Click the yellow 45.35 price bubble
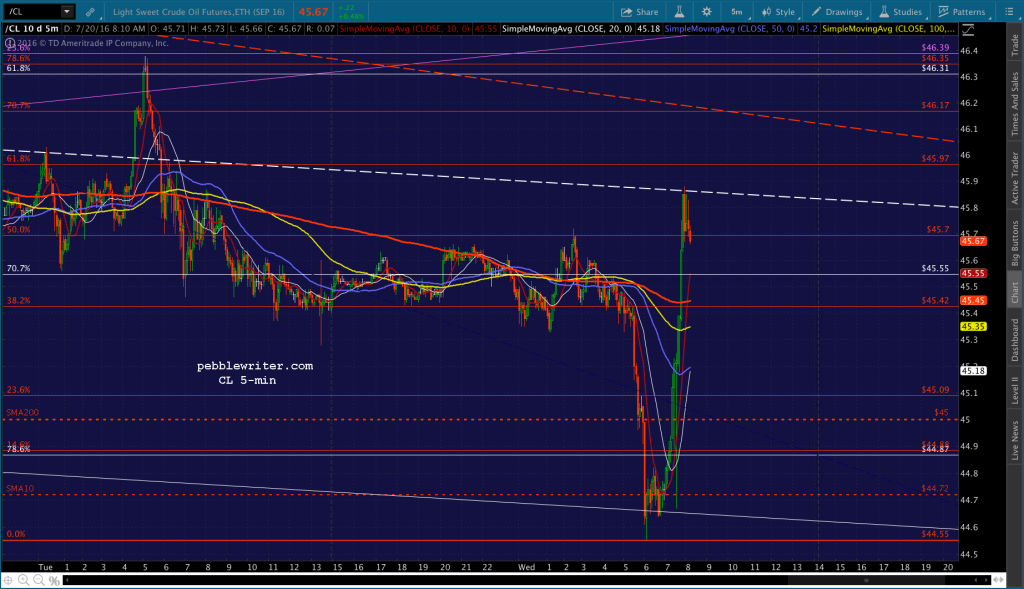This screenshot has width=1024, height=589. pos(973,326)
